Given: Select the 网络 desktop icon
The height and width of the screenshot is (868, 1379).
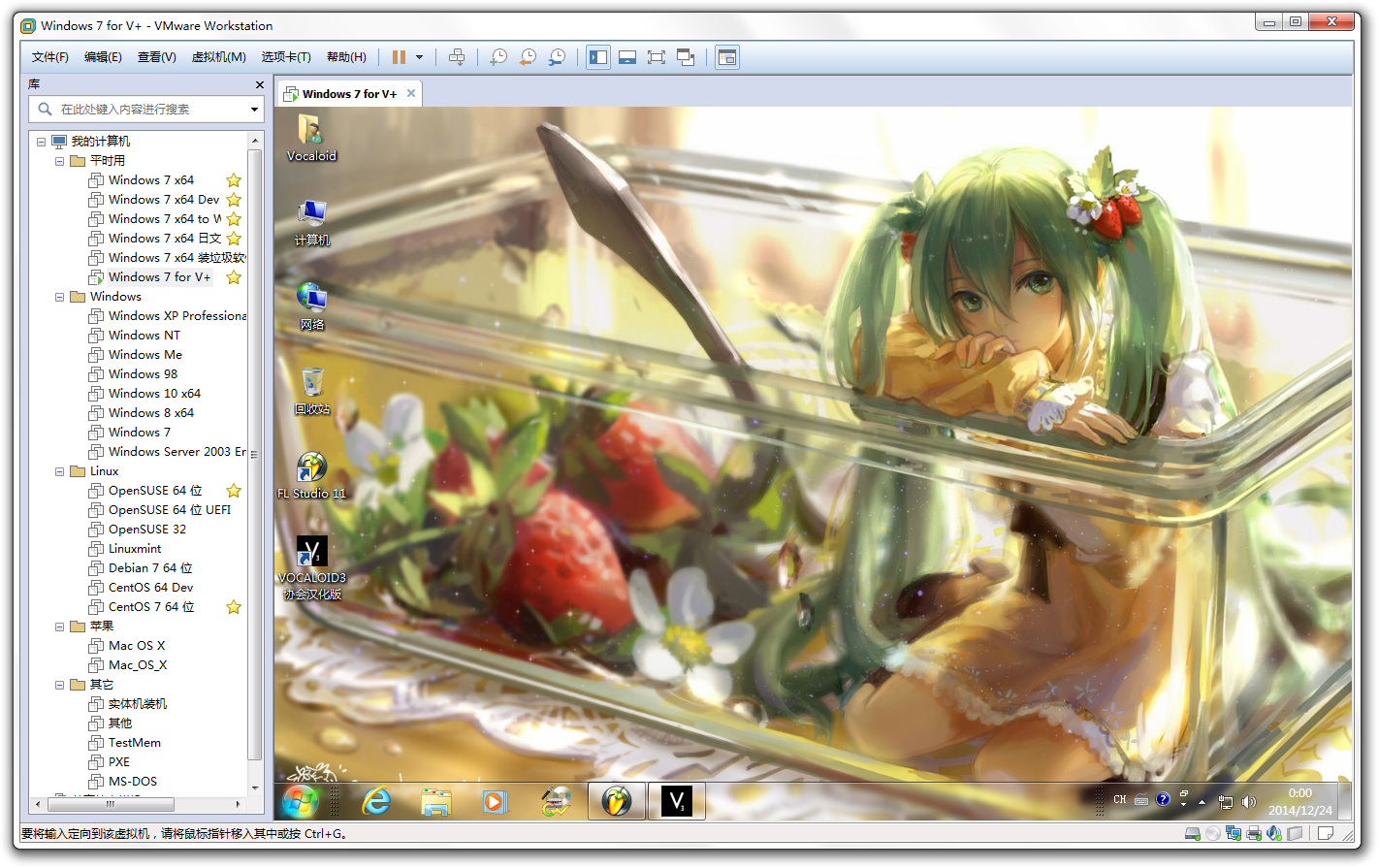Looking at the screenshot, I should tap(311, 305).
